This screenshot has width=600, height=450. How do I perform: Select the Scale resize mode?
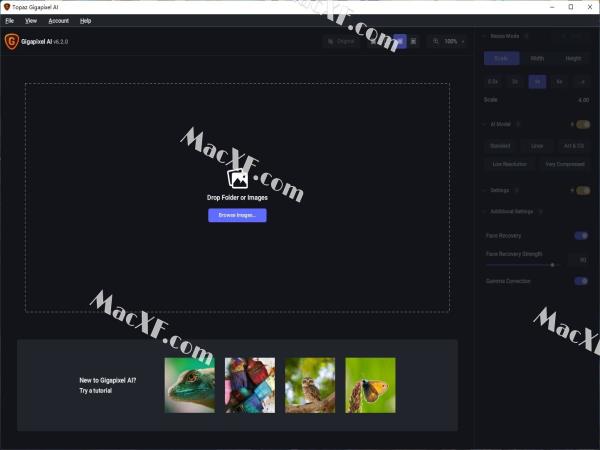[x=501, y=58]
